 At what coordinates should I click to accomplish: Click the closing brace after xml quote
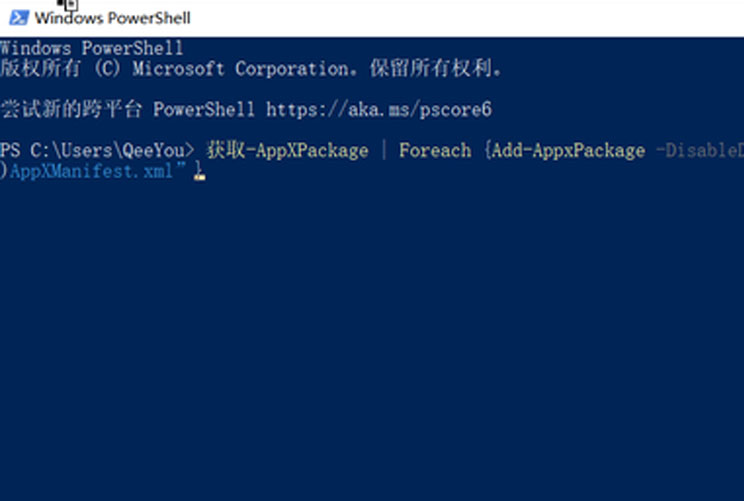[198, 170]
